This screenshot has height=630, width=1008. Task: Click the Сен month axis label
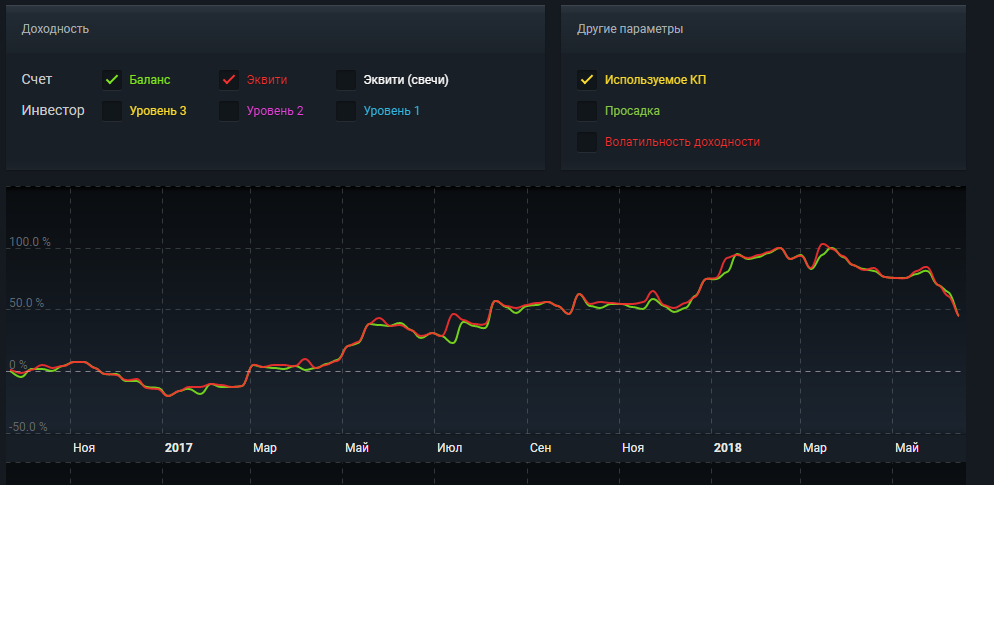540,448
